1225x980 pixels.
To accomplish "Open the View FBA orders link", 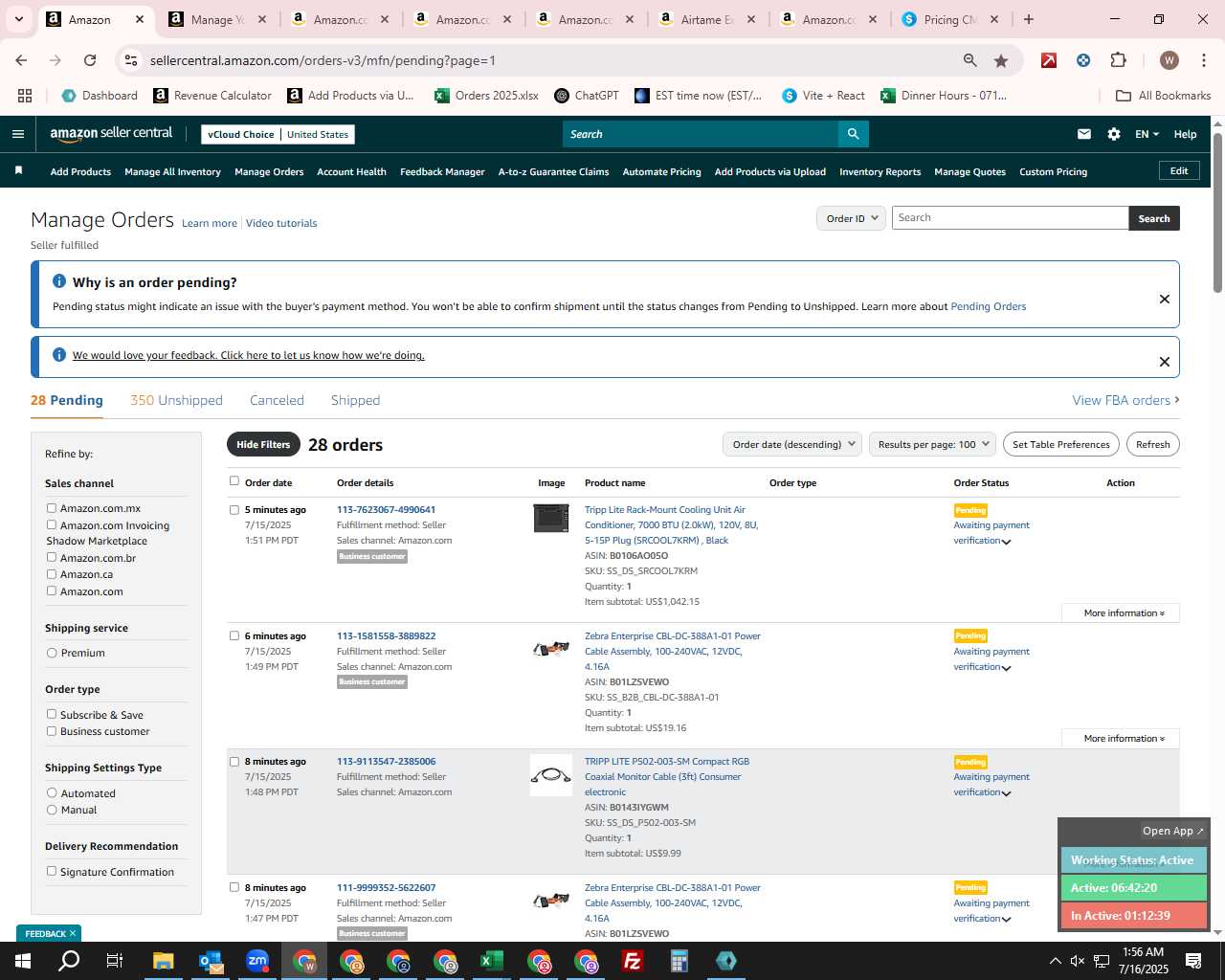I will click(x=1126, y=400).
